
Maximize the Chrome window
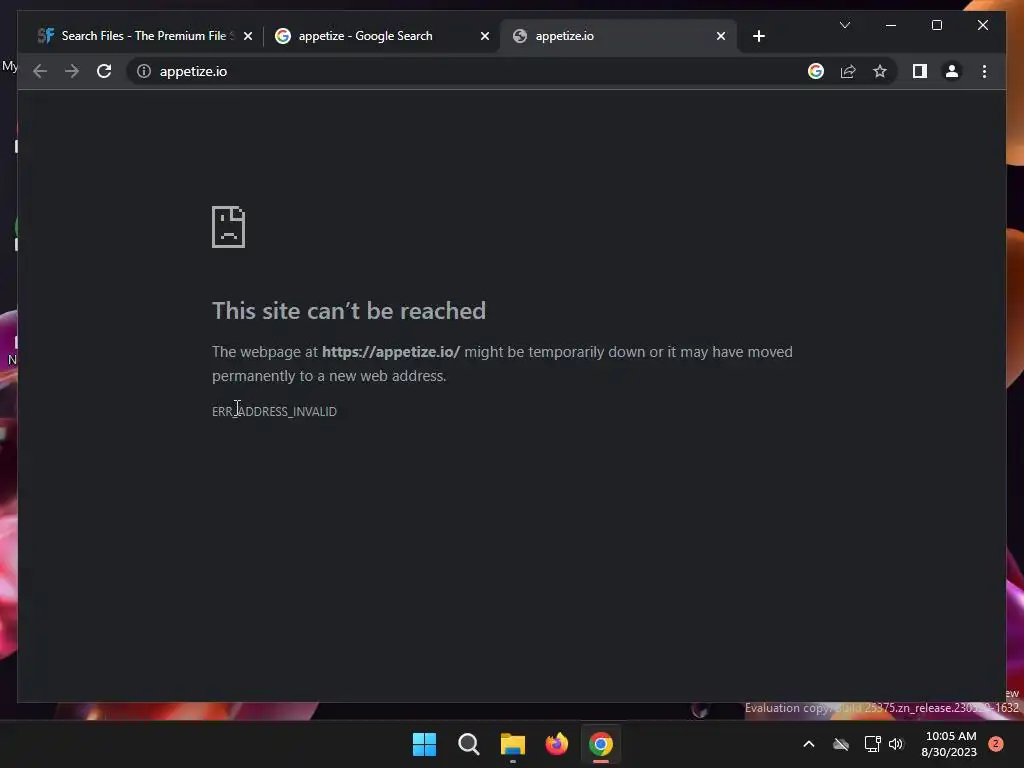tap(936, 25)
